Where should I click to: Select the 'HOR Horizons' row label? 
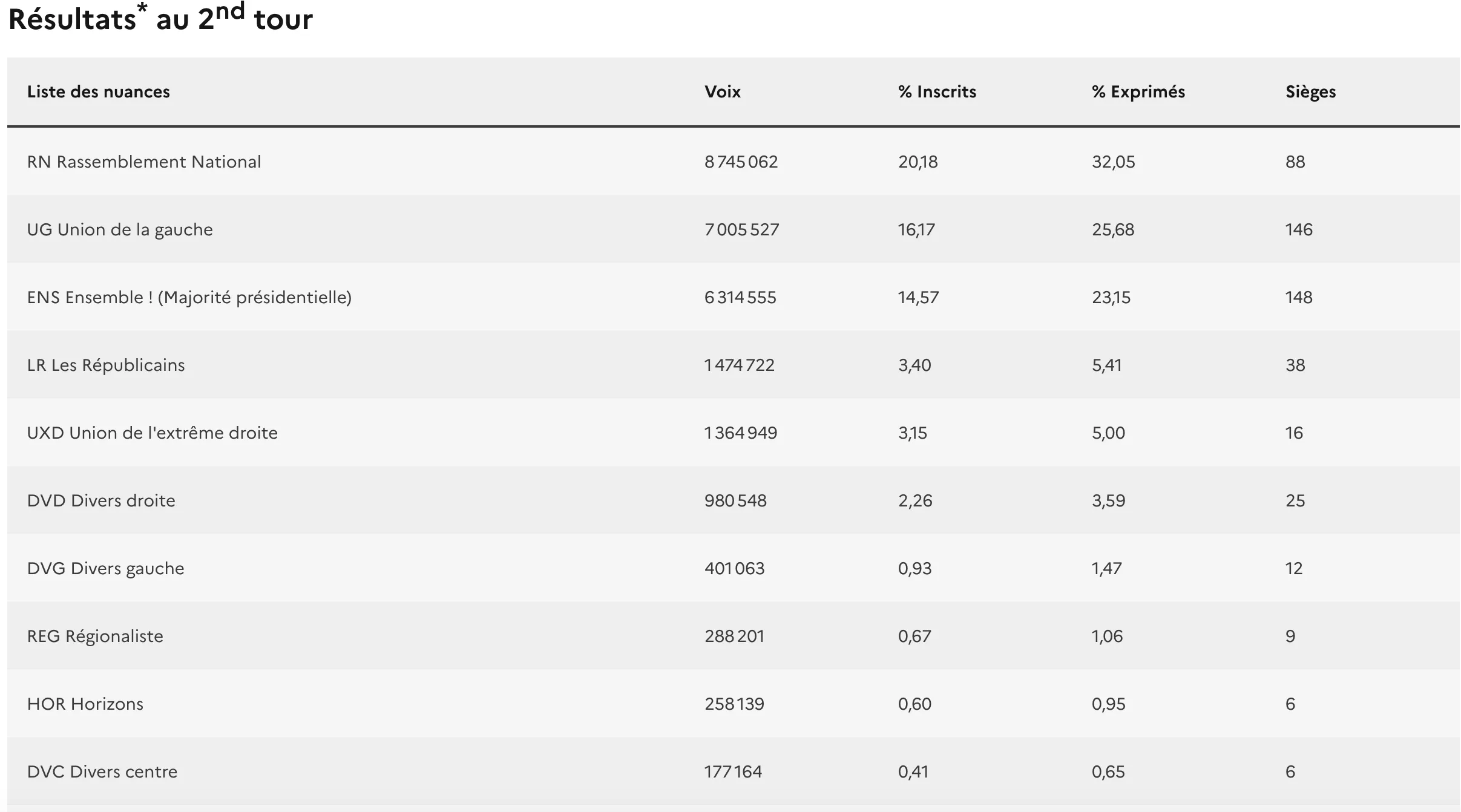coord(85,704)
